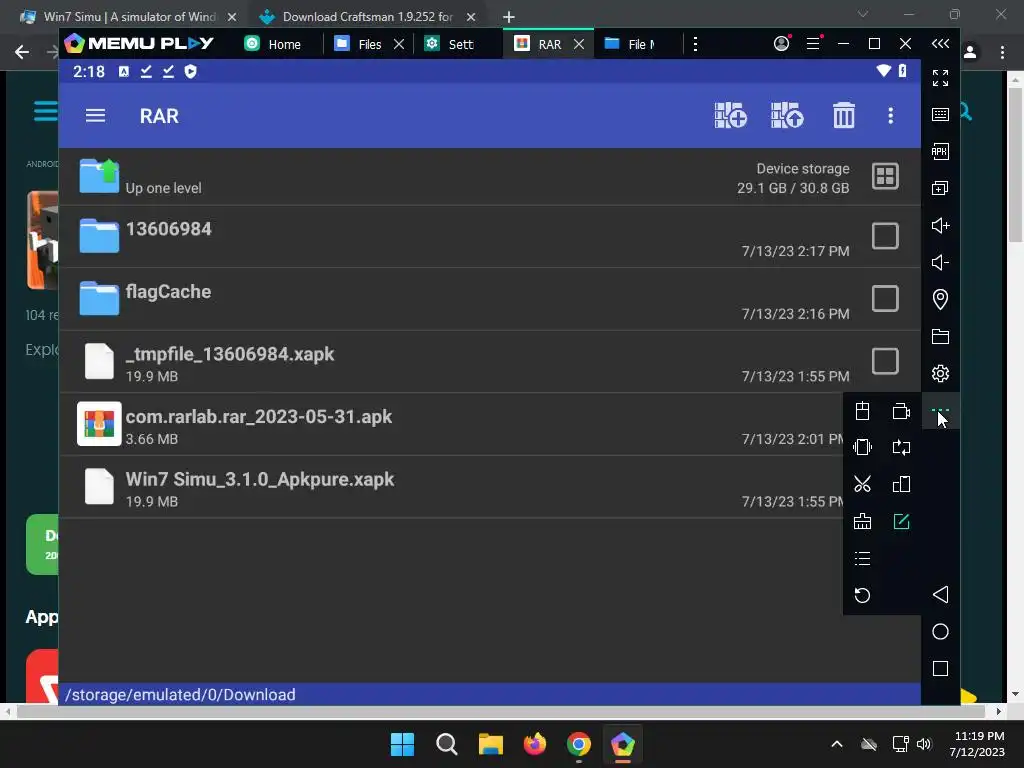Click the multi-instance window icon in MEmu sidebar

(x=940, y=188)
